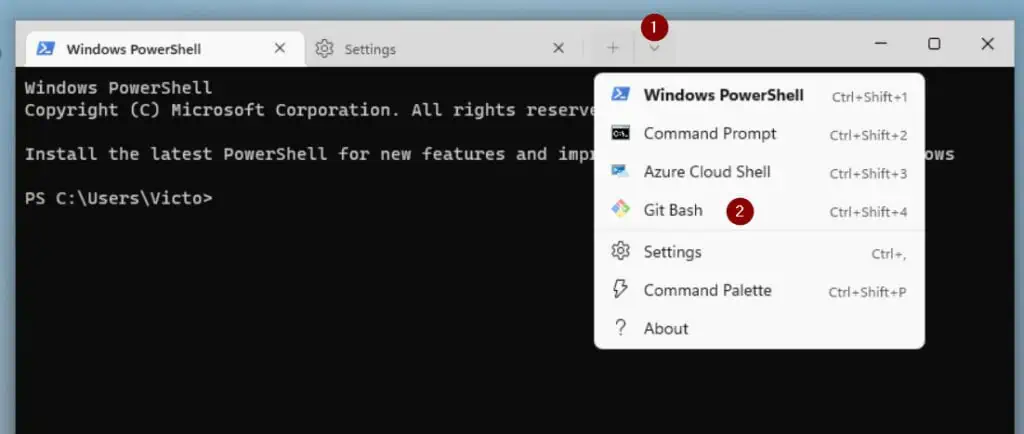Click the Git Bash colorful icon

620,209
